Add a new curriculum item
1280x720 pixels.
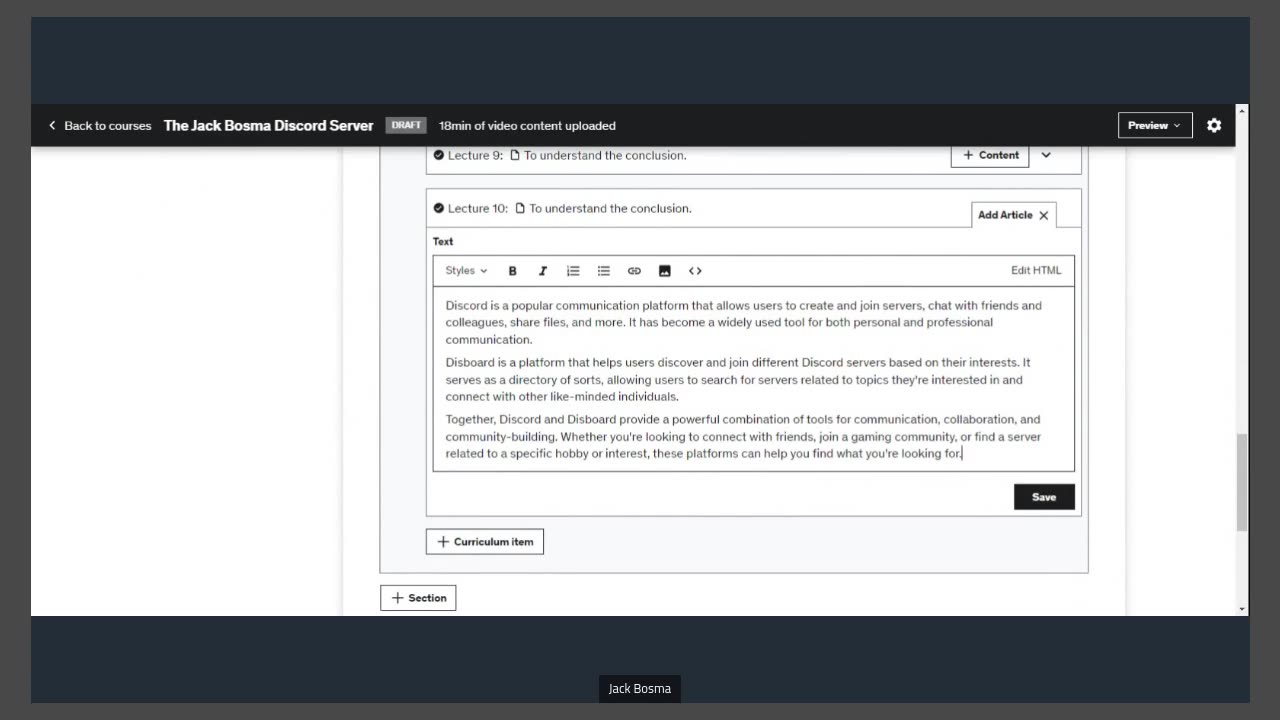click(485, 542)
